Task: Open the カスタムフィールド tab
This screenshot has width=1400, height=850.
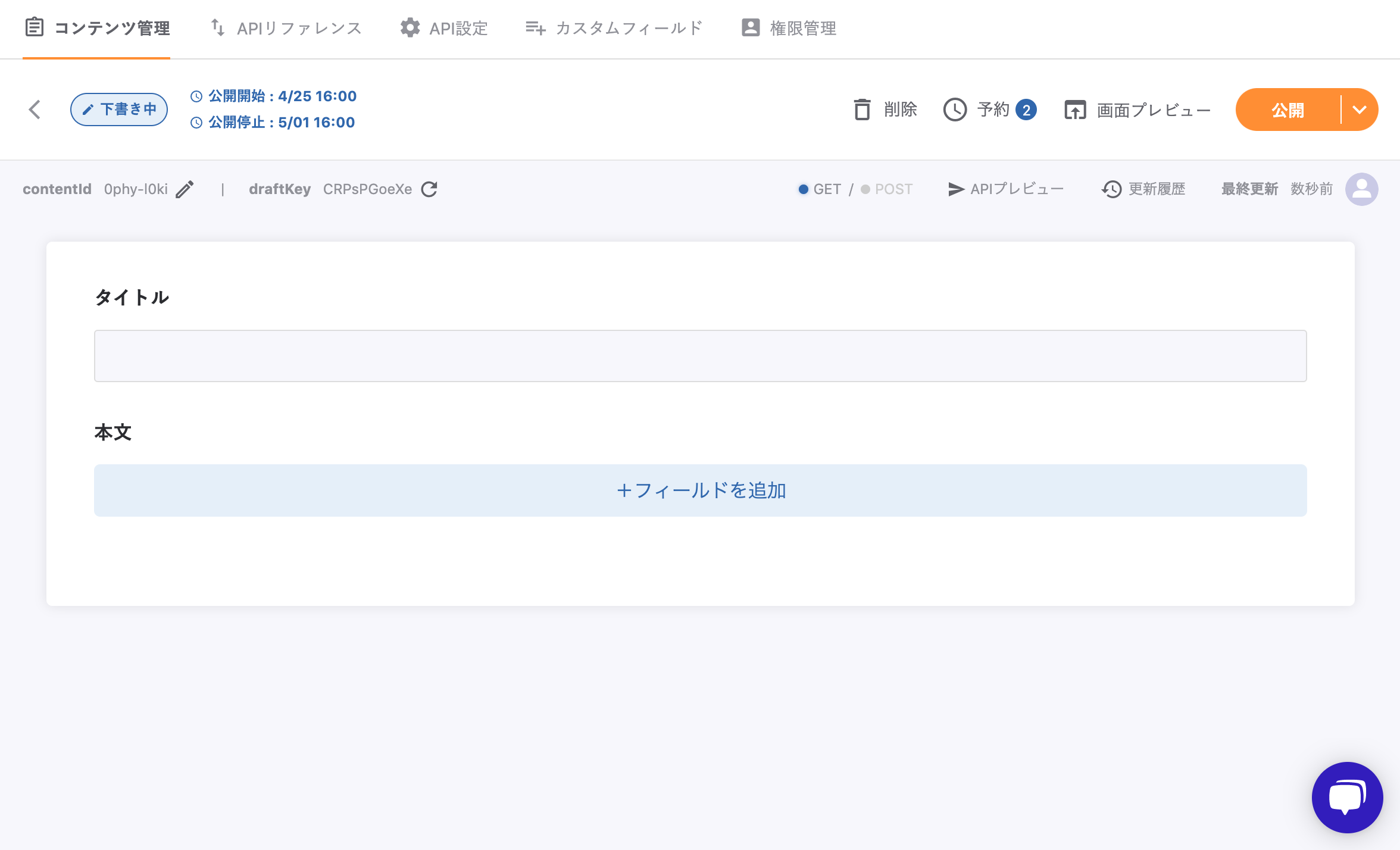Action: point(614,29)
